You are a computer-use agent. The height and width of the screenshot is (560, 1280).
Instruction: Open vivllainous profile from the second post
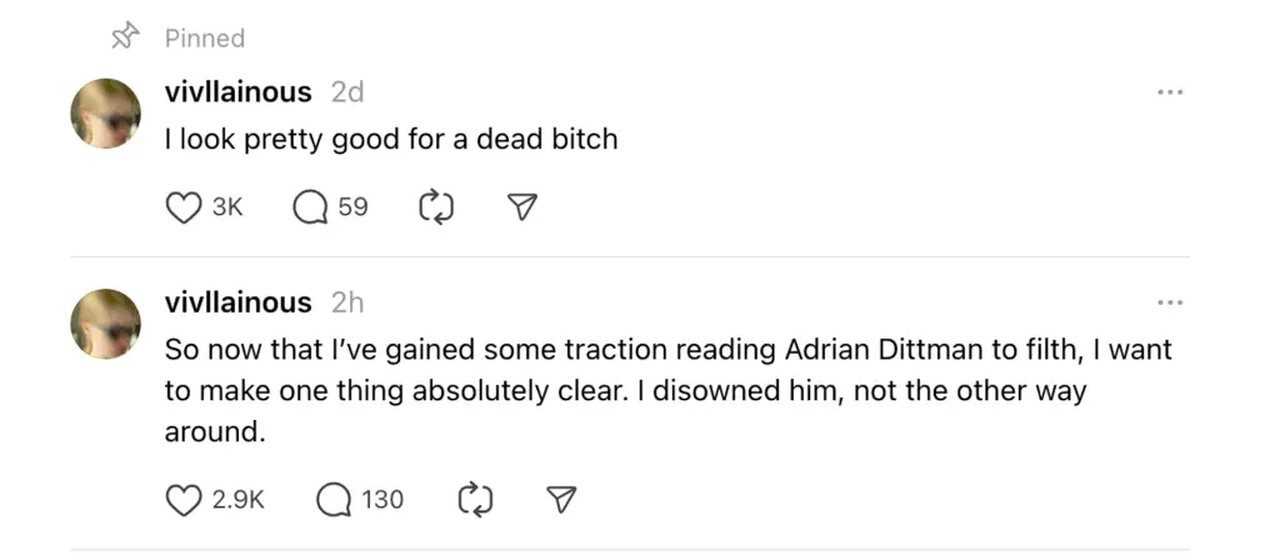tap(238, 302)
